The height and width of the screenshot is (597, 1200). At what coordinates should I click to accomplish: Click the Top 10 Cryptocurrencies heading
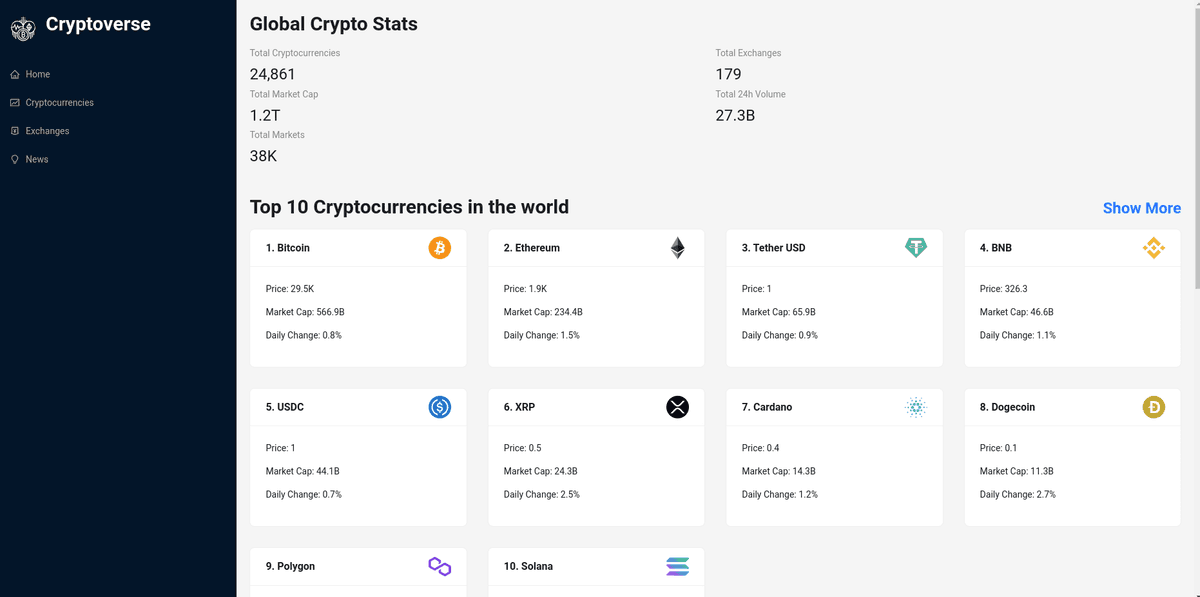tap(409, 207)
